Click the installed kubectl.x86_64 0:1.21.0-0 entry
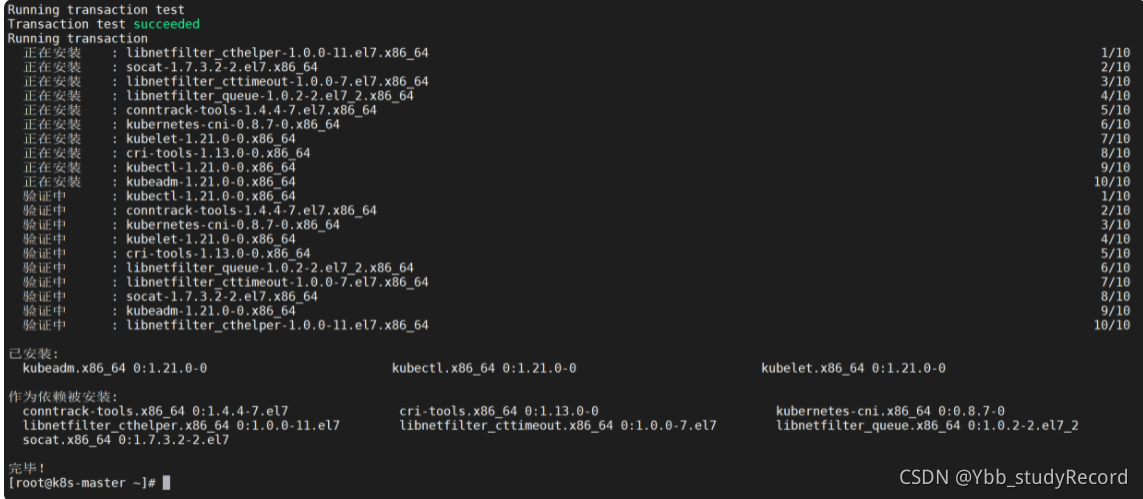 484,368
